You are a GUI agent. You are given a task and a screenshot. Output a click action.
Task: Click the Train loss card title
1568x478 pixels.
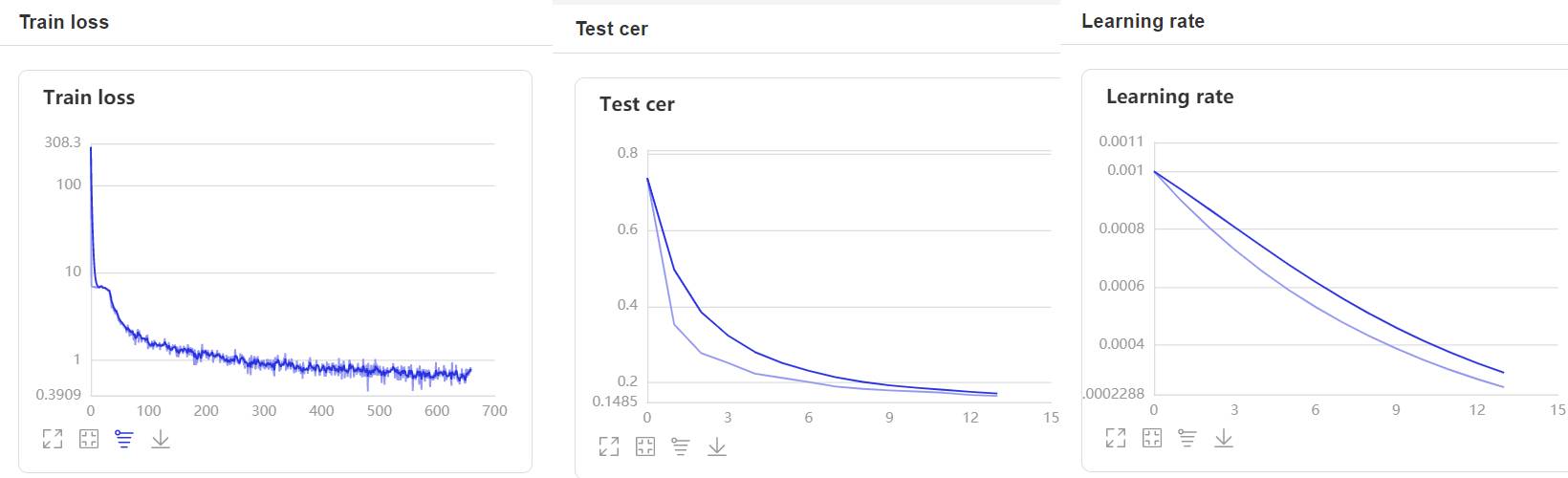point(89,98)
